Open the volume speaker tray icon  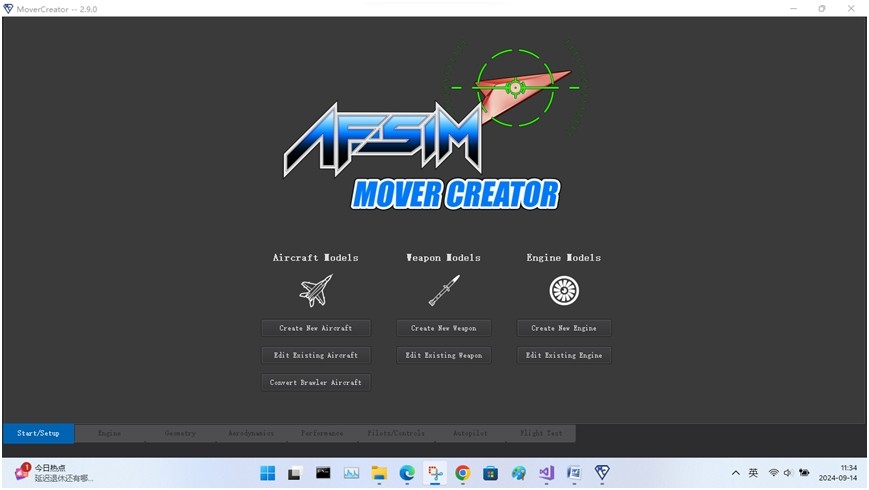click(788, 473)
